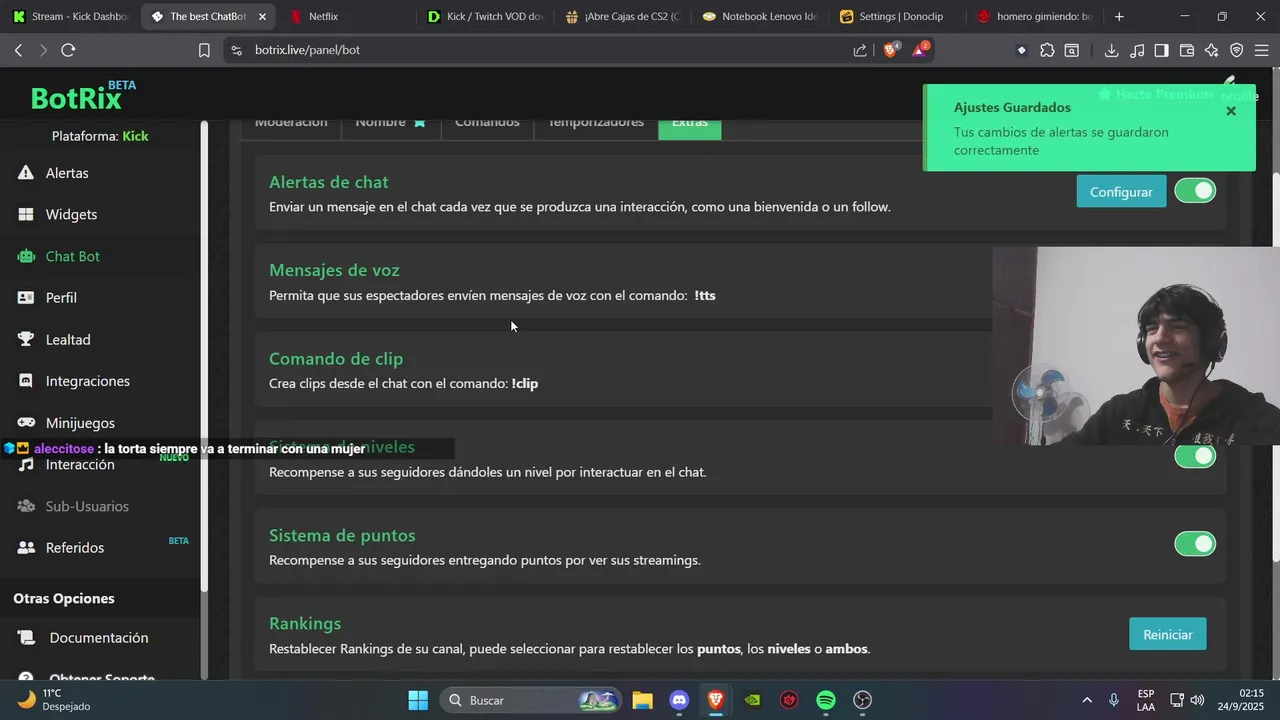The height and width of the screenshot is (720, 1280).
Task: Switch to Abre Cajas de CS2 tab
Action: tap(622, 16)
